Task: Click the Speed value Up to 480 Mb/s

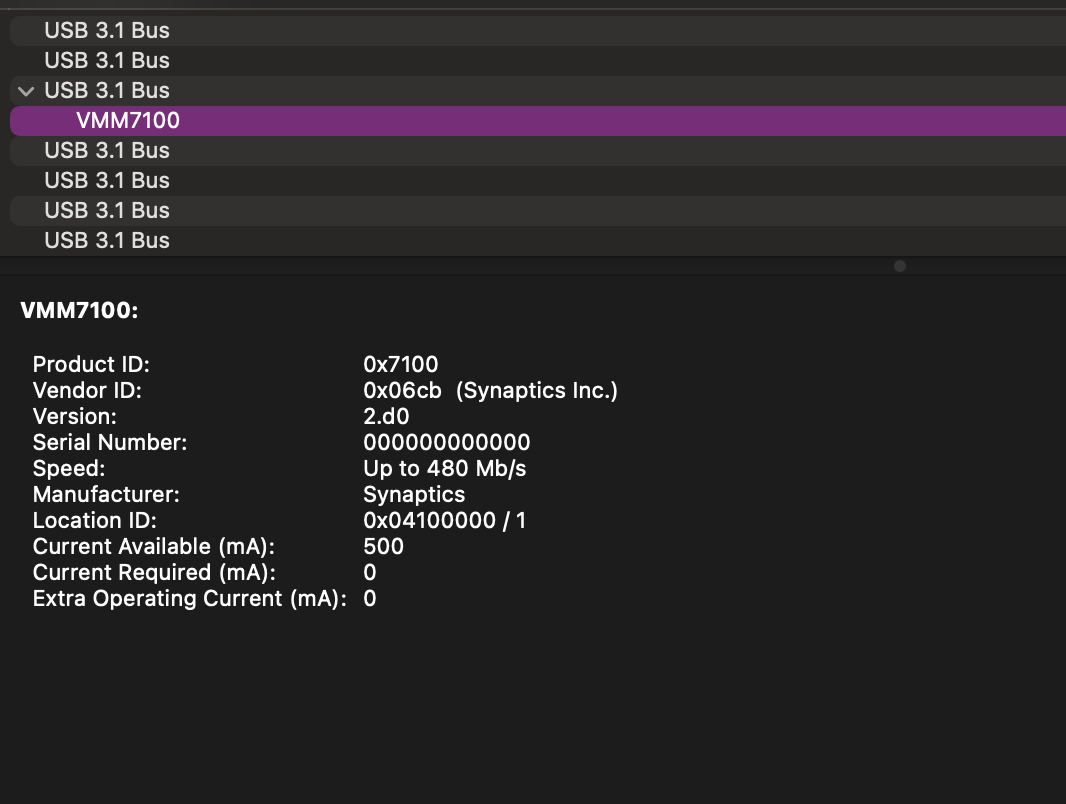Action: [445, 469]
